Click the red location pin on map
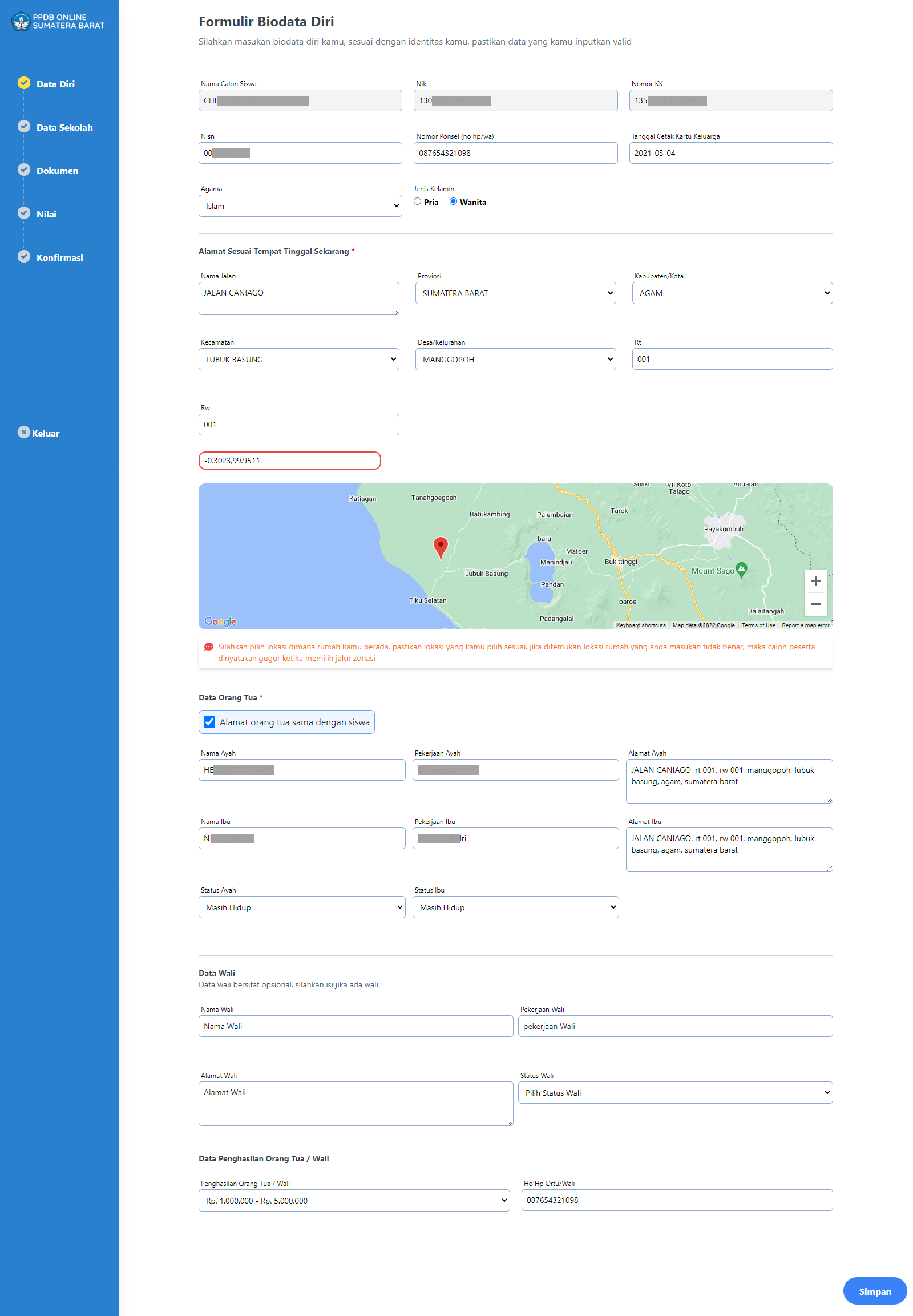This screenshot has width=913, height=1316. (440, 547)
